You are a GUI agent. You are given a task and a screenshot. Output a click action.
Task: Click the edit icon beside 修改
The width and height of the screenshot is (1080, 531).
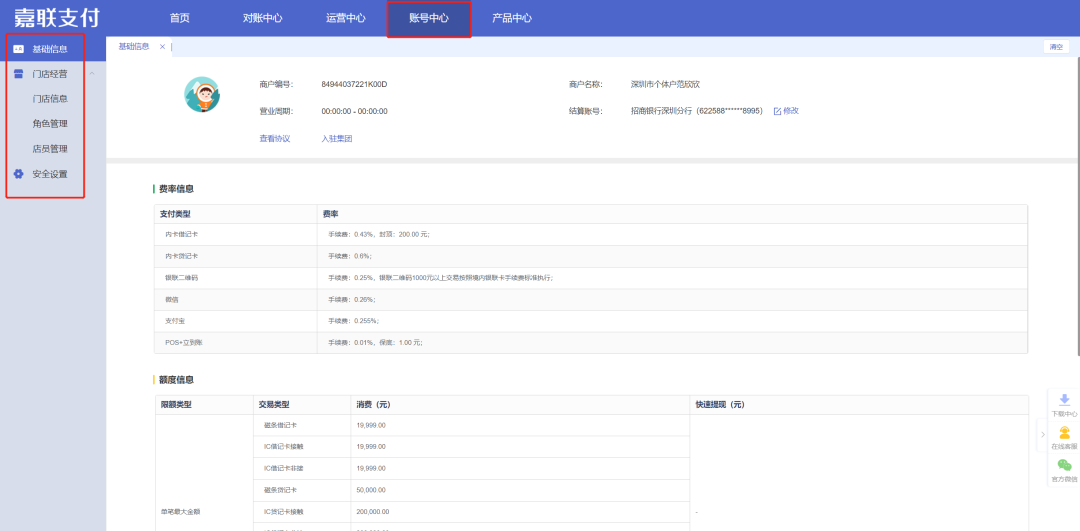point(778,111)
